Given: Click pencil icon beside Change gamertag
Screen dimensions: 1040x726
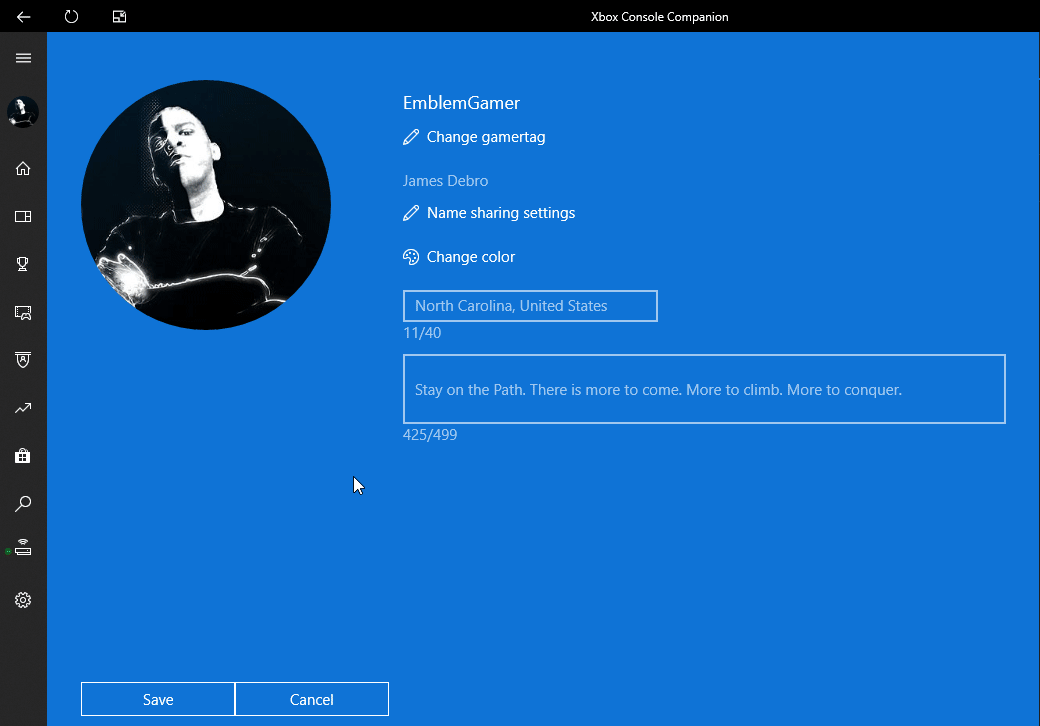Looking at the screenshot, I should tap(411, 137).
